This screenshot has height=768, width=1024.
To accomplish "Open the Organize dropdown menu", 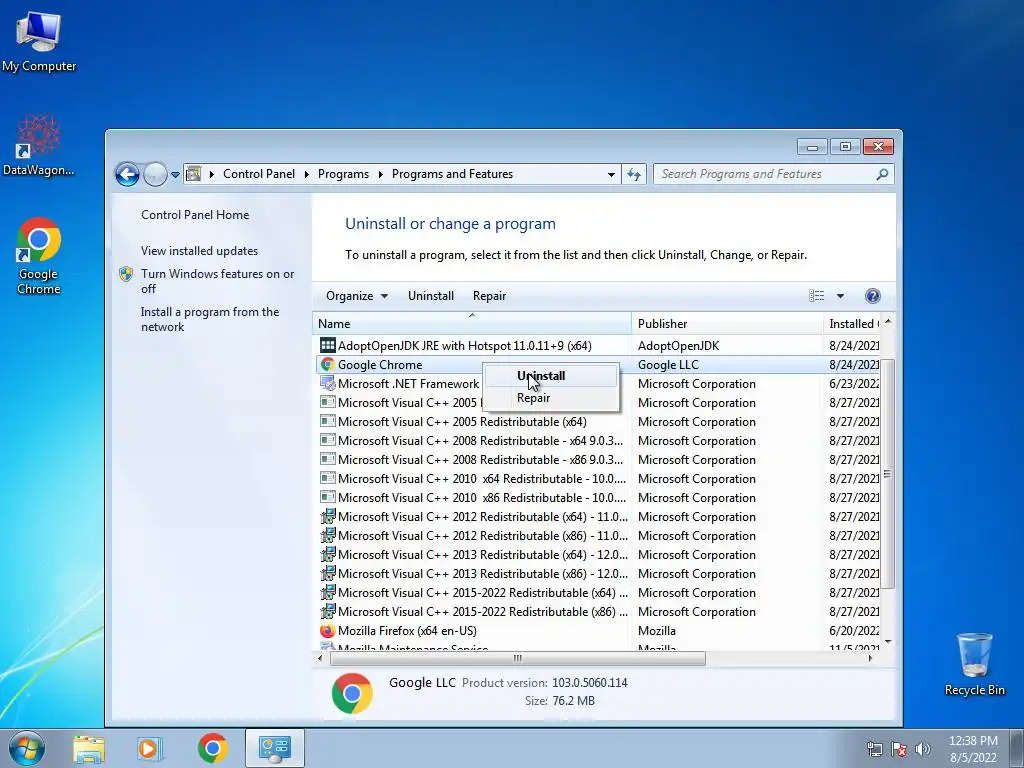I will pyautogui.click(x=357, y=296).
